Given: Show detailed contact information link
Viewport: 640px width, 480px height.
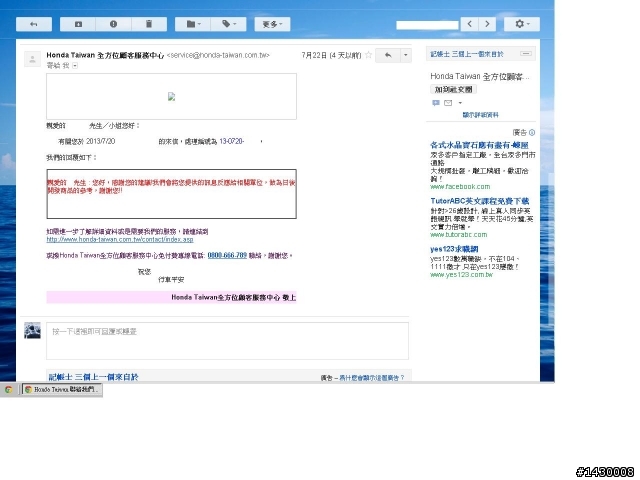Looking at the screenshot, I should 480,115.
